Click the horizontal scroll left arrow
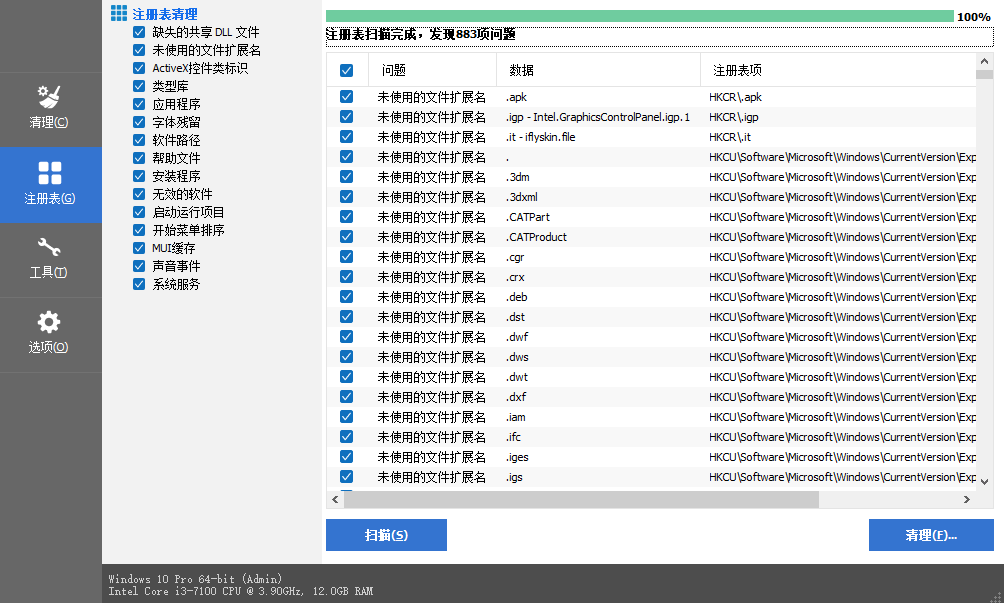This screenshot has width=1004, height=603. click(x=335, y=500)
